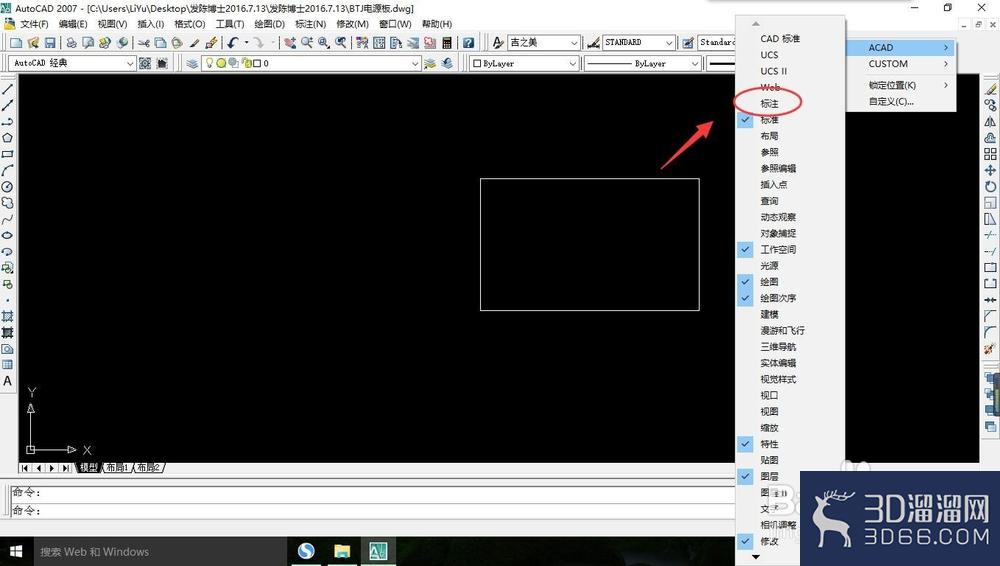
Task: Expand the CUSTOM submenu
Action: pos(901,64)
